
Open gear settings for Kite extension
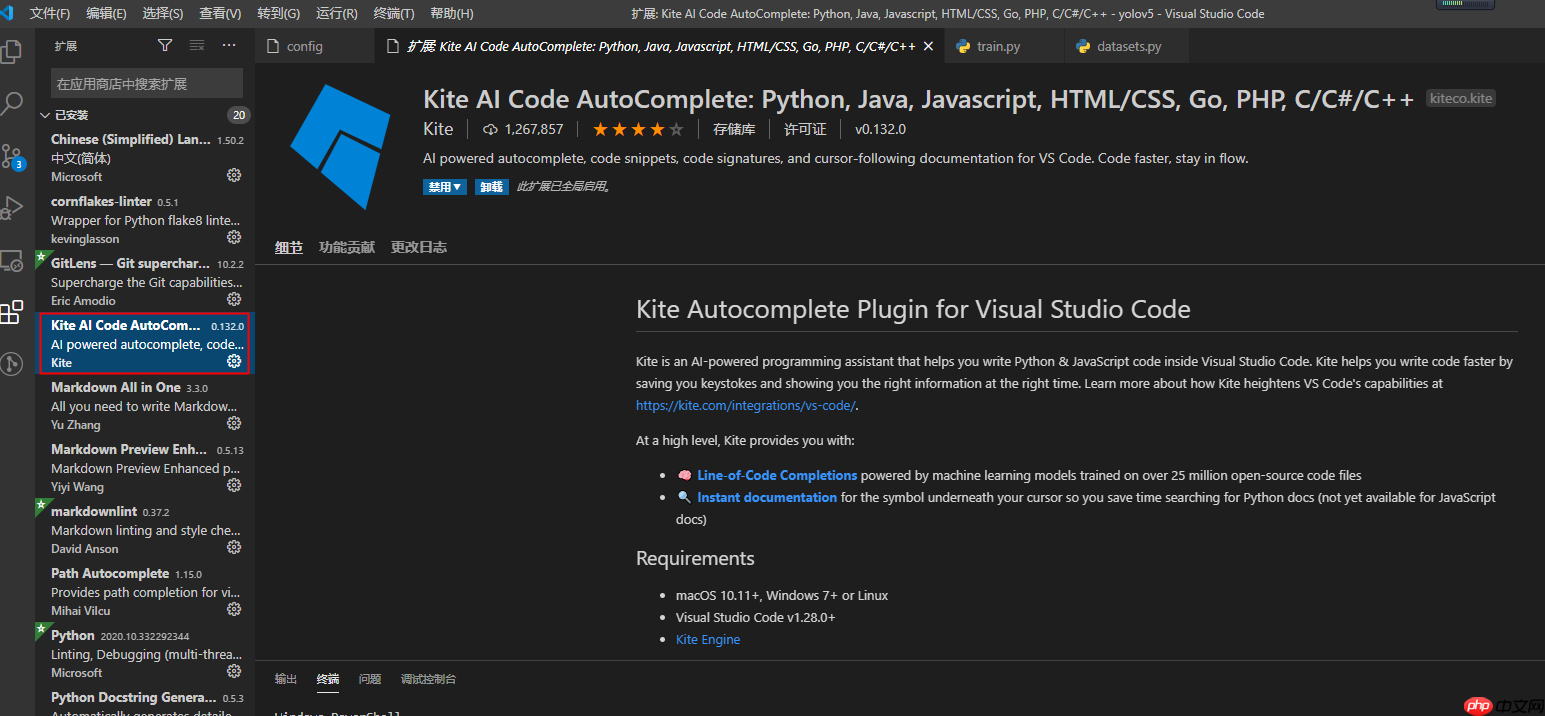tap(234, 361)
